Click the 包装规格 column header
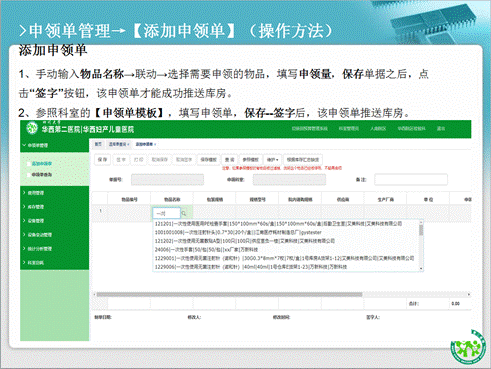The height and width of the screenshot is (369, 491). tap(214, 199)
